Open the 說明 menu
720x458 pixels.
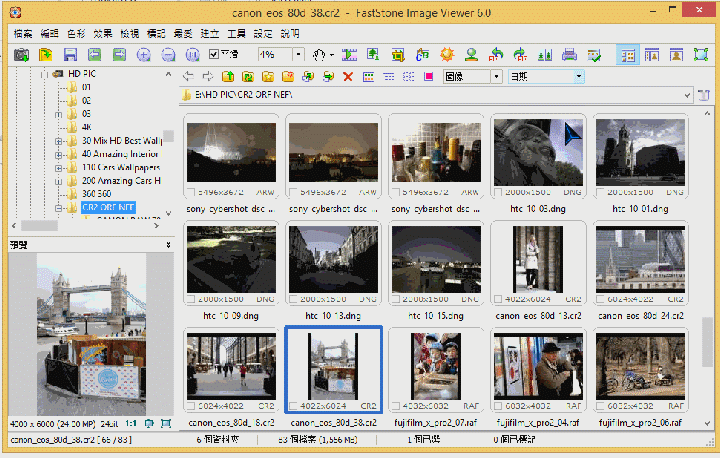click(x=290, y=34)
